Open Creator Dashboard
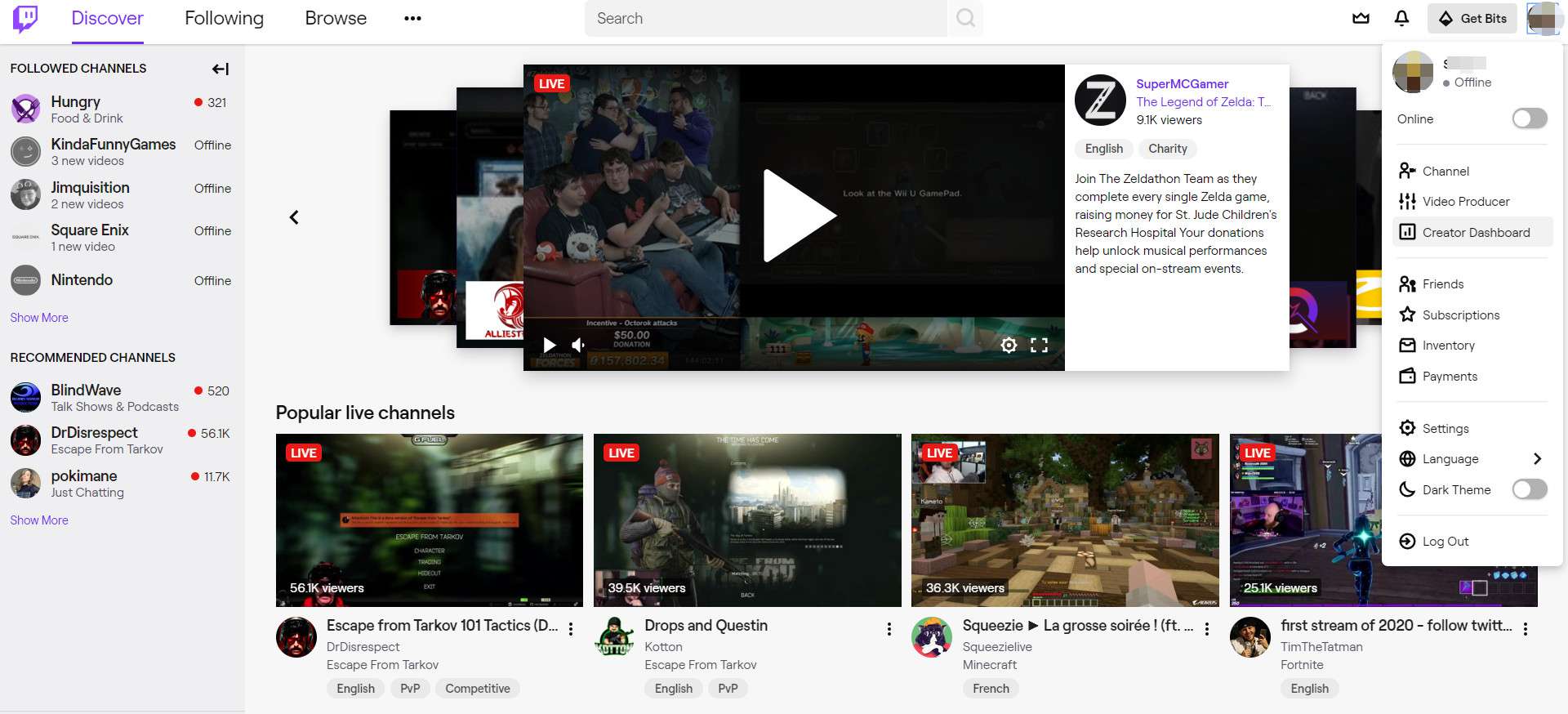This screenshot has width=1568, height=714. pos(1473,232)
